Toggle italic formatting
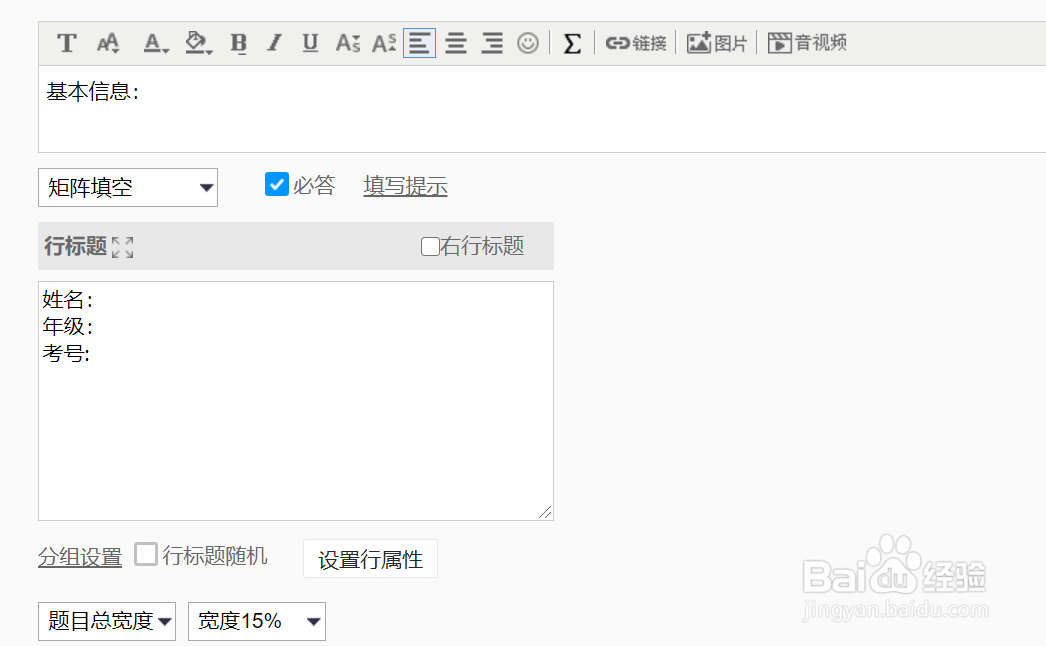Screen dimensions: 1046x646 click(274, 43)
